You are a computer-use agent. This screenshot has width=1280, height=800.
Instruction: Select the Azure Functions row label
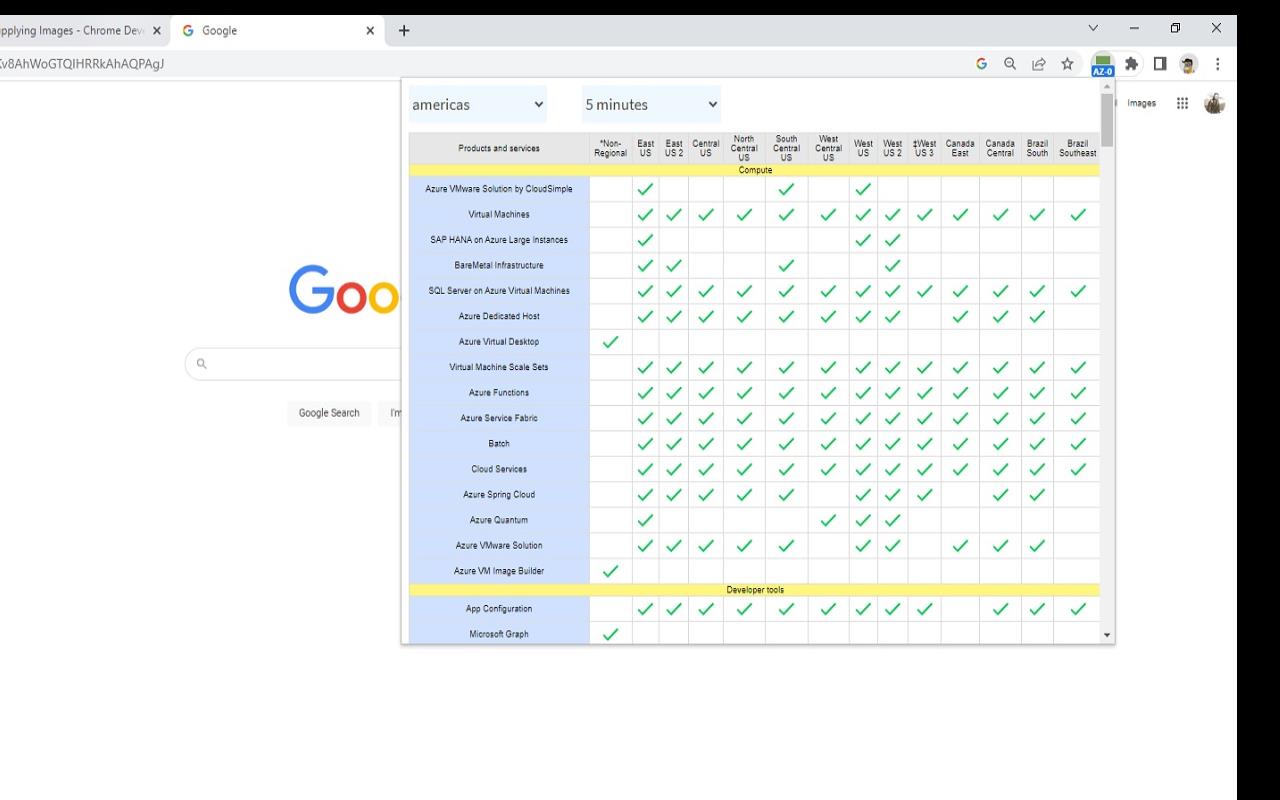coord(499,393)
